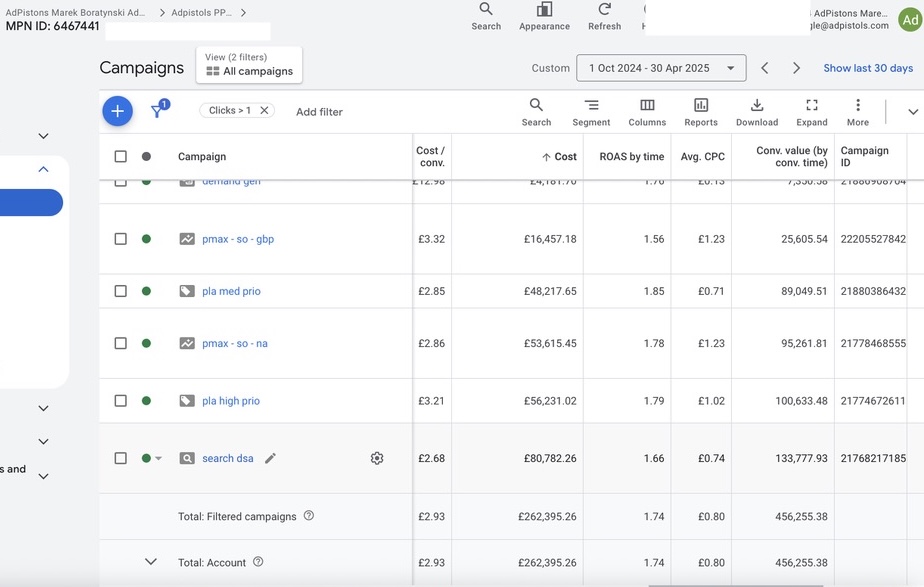
Task: Click the pla med prio shopping tag icon
Action: [187, 291]
